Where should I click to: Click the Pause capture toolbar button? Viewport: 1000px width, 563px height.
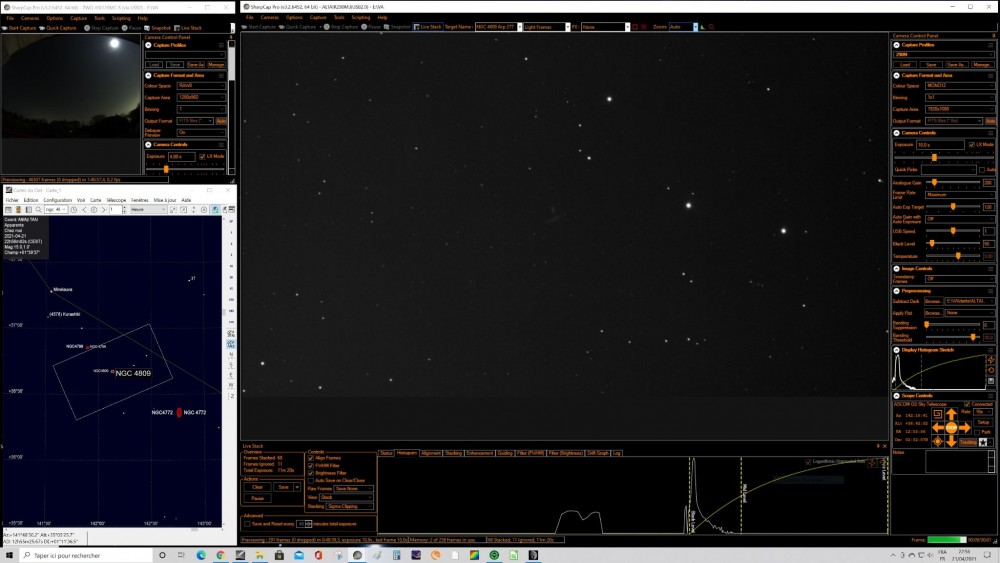373,27
